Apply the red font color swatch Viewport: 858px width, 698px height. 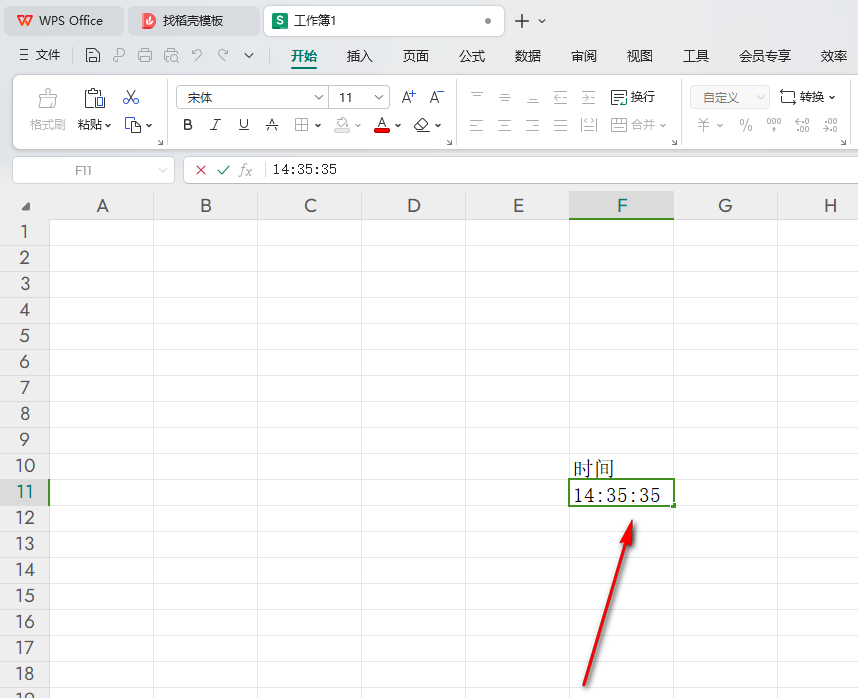[381, 125]
